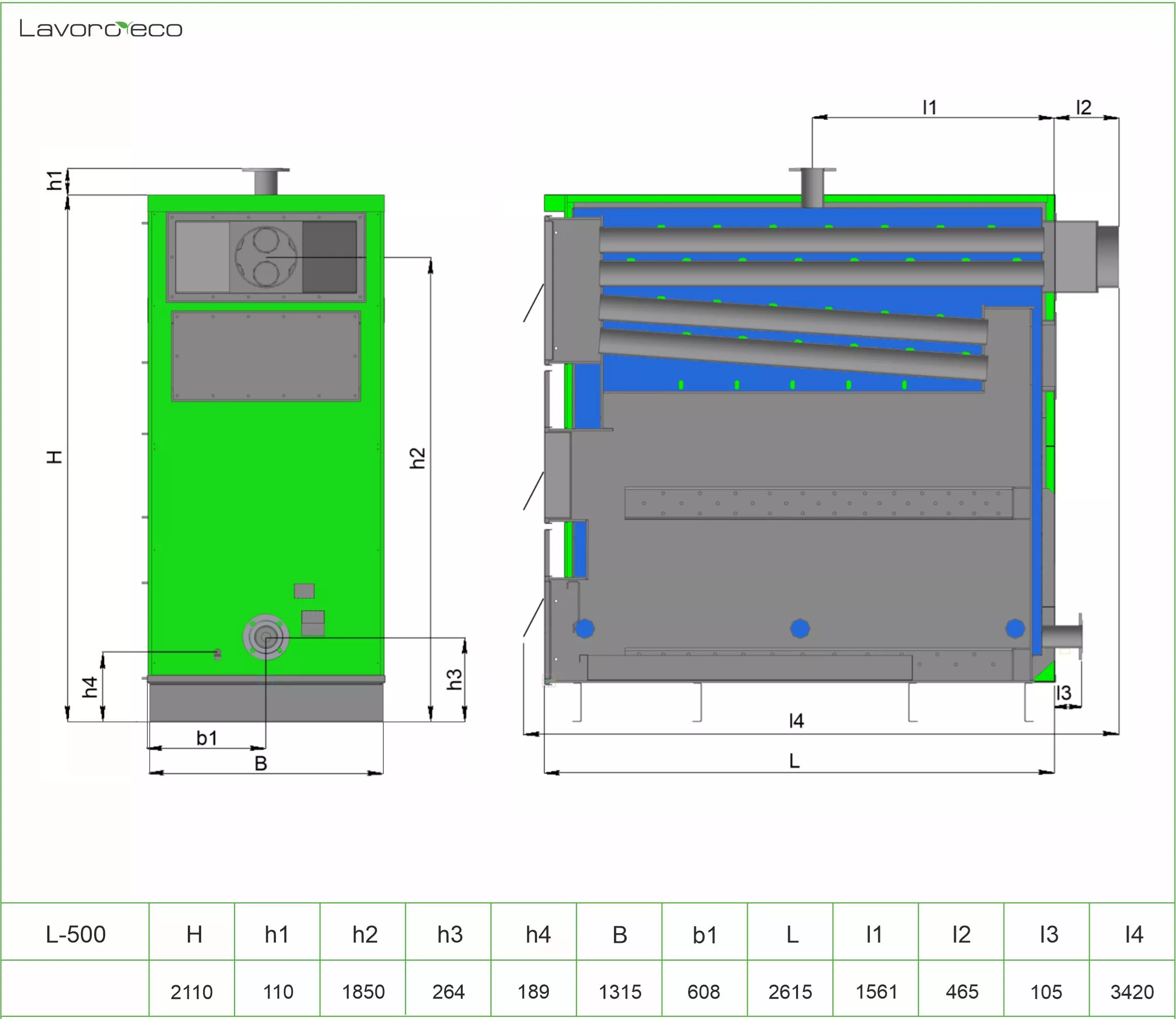The height and width of the screenshot is (1019, 1176).
Task: Click the l4 value 3420
Action: 1132,992
